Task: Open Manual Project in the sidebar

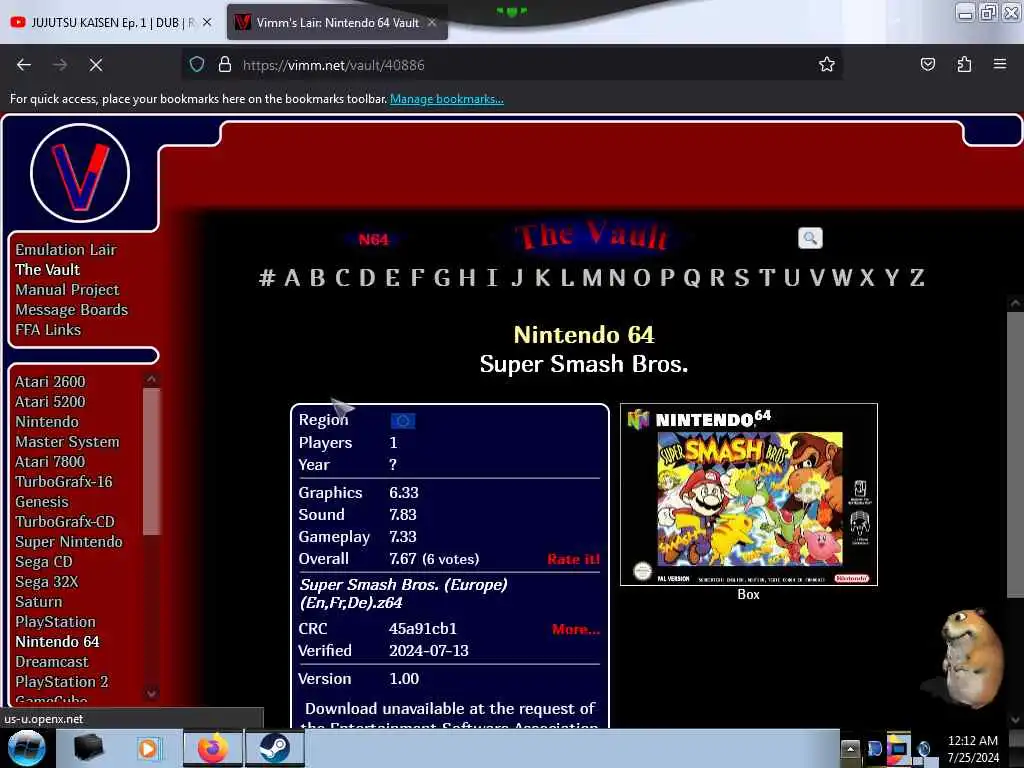Action: click(x=67, y=290)
